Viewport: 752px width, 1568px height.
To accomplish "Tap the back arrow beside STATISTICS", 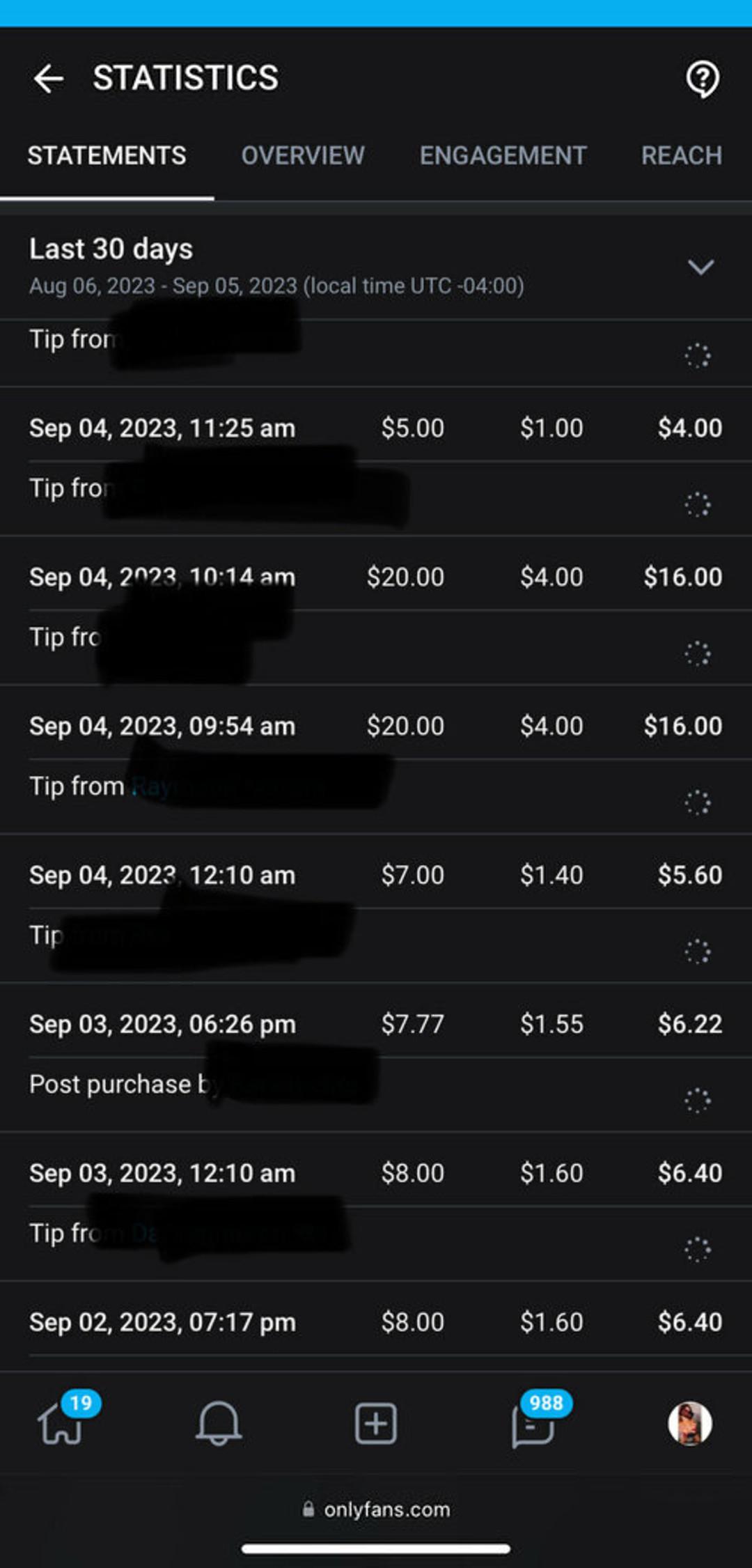I will 49,78.
